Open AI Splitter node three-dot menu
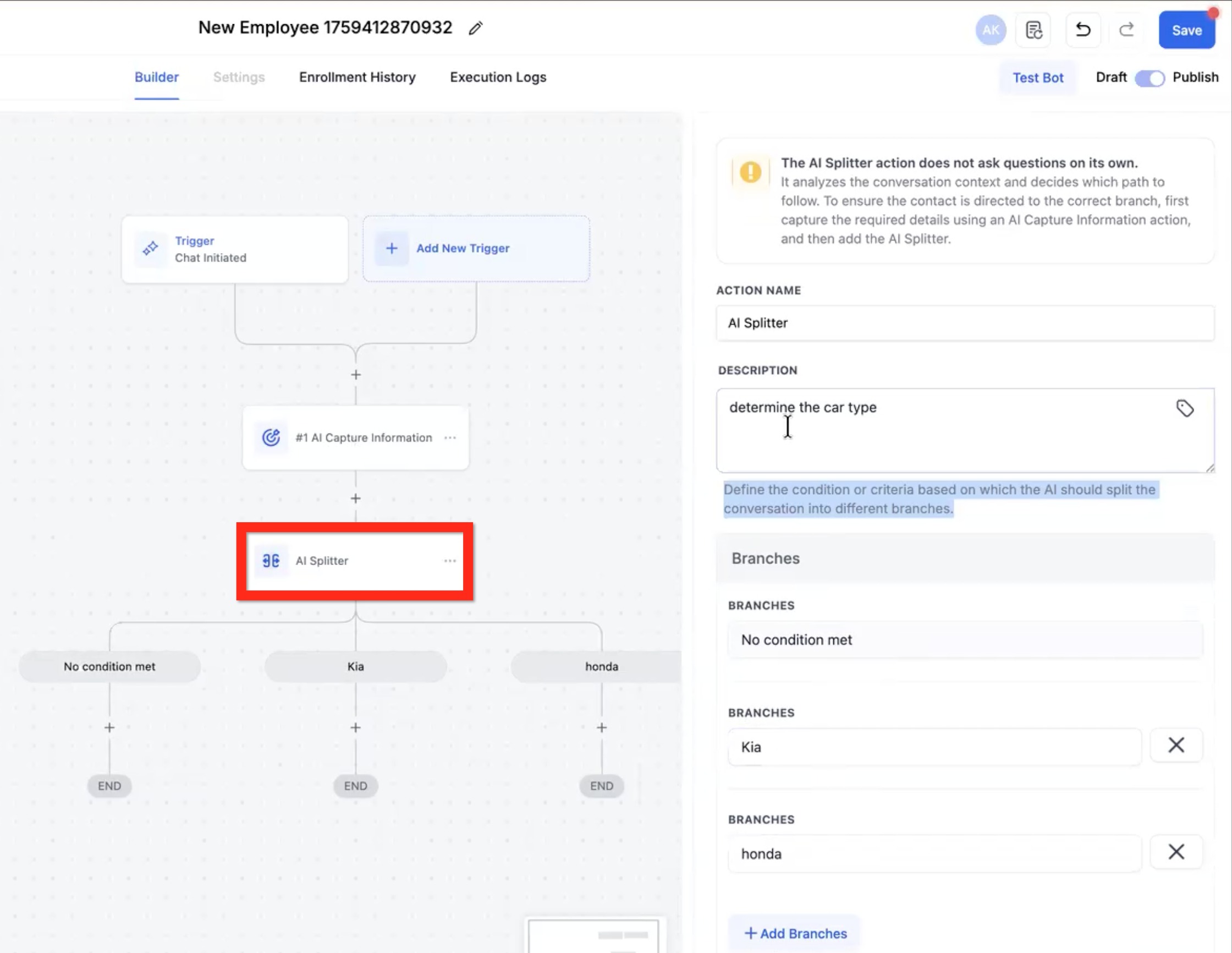 449,561
